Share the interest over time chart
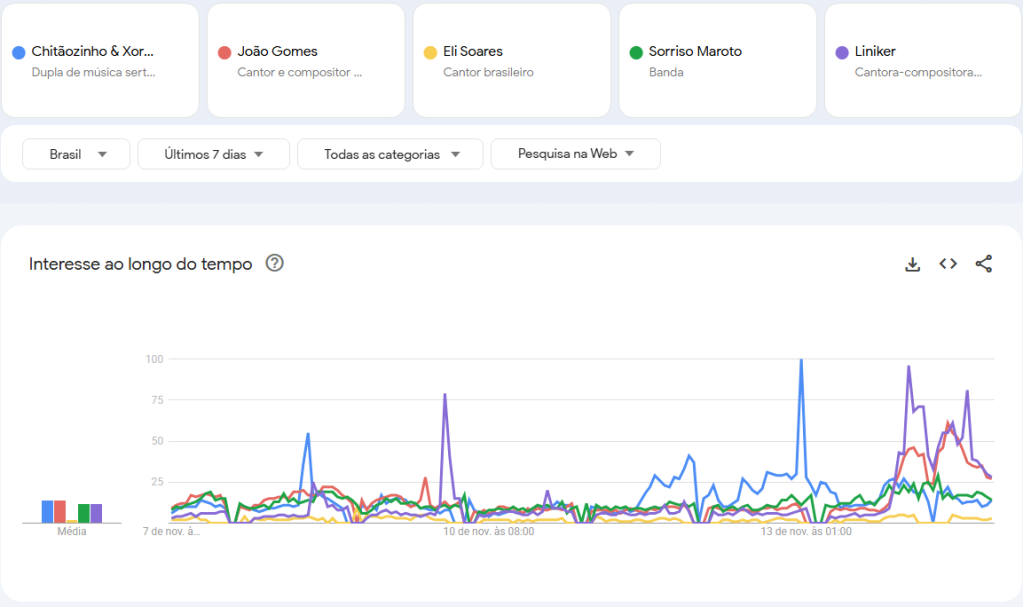This screenshot has width=1023, height=607. 984,263
